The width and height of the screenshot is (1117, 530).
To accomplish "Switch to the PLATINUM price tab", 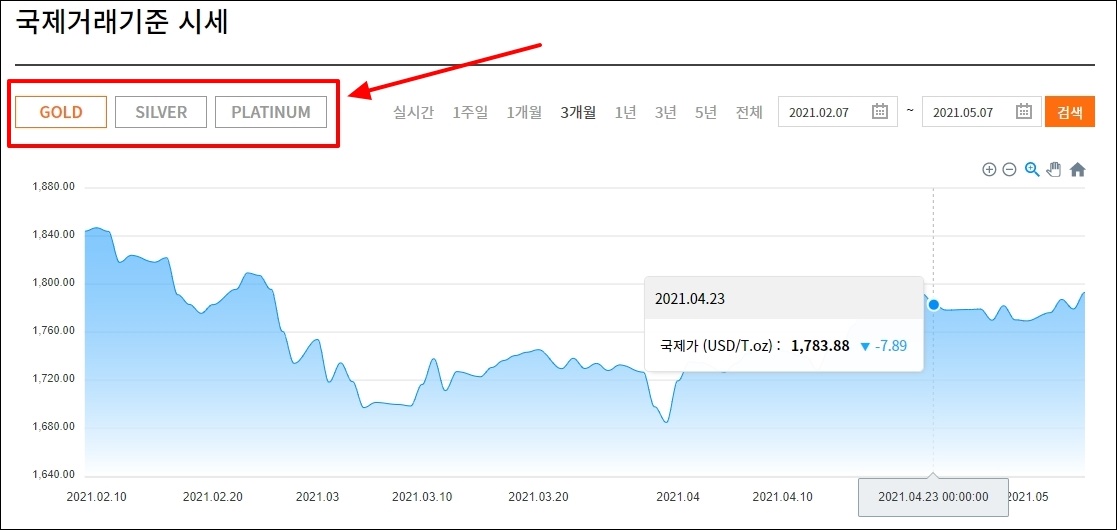I will pyautogui.click(x=271, y=112).
